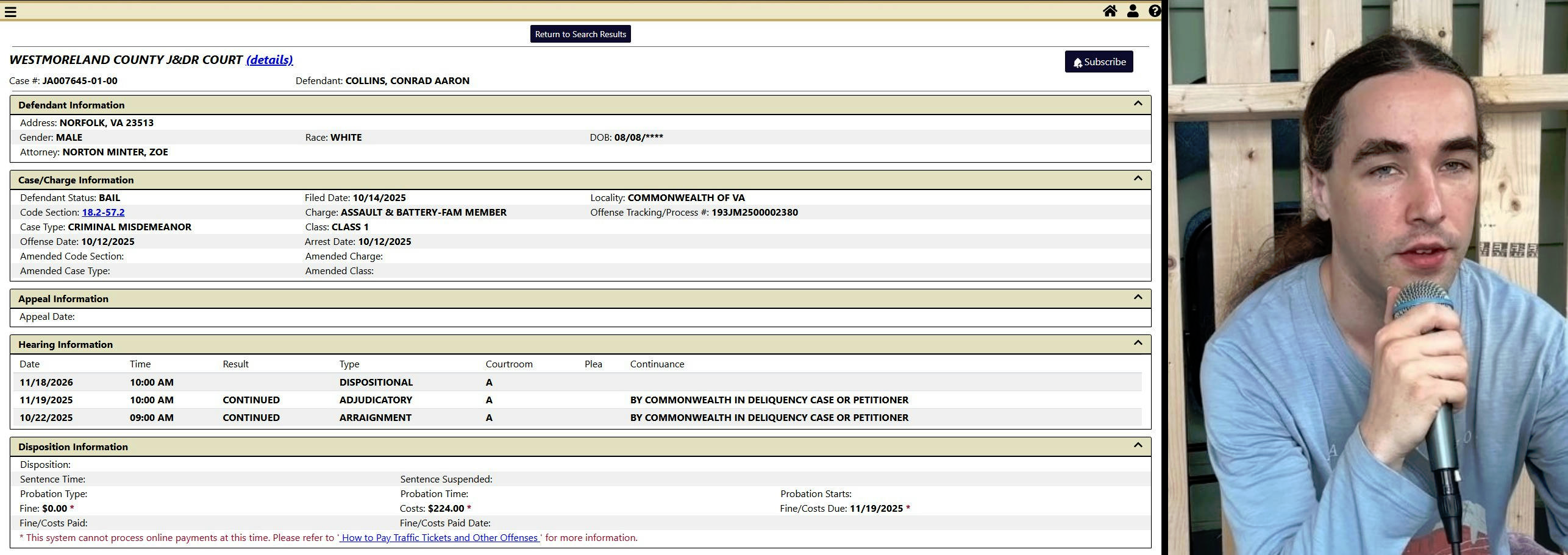Image resolution: width=1568 pixels, height=555 pixels.
Task: Collapse the Defendant Information section
Action: [1137, 104]
